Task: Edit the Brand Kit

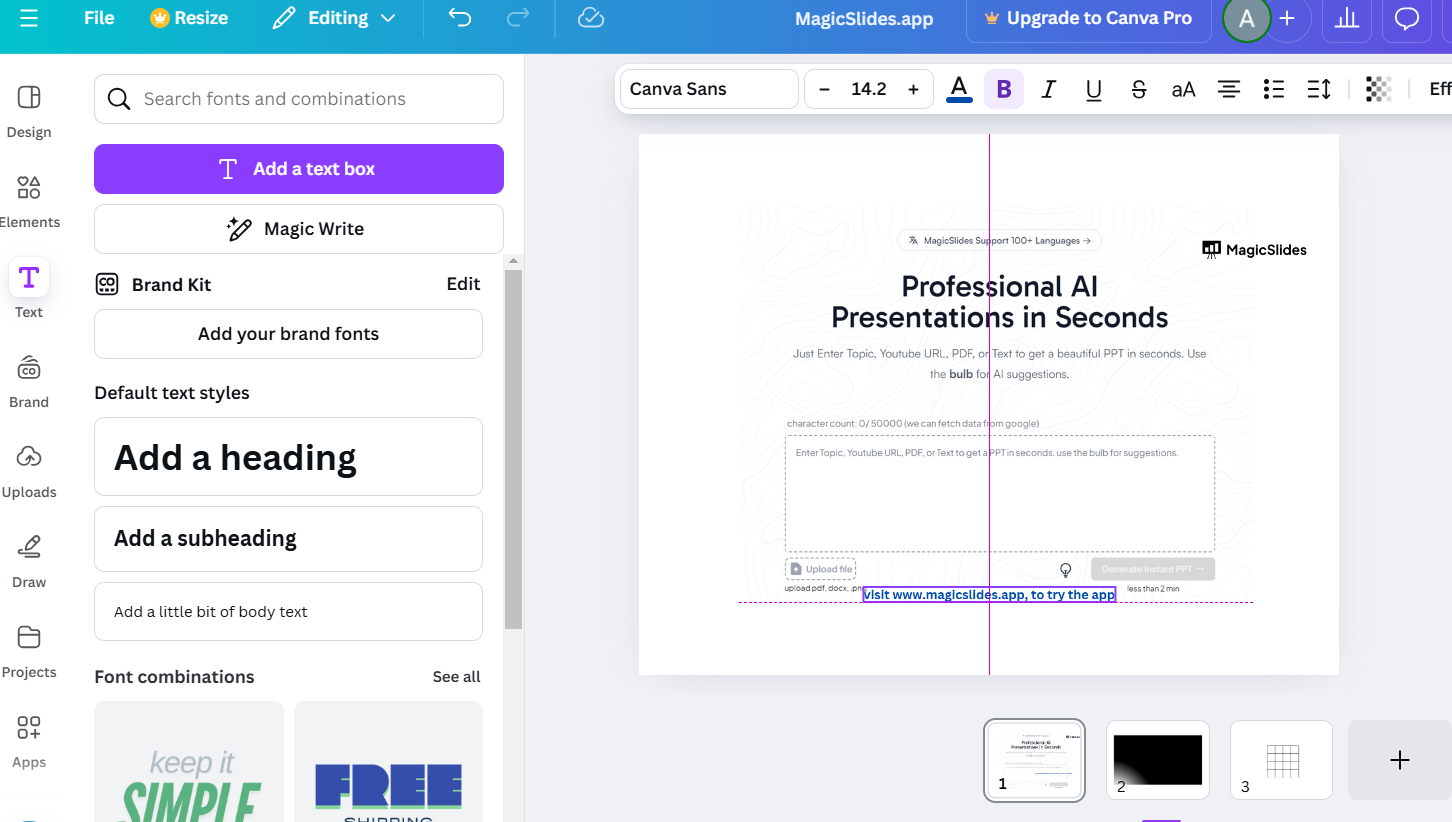Action: pos(463,284)
